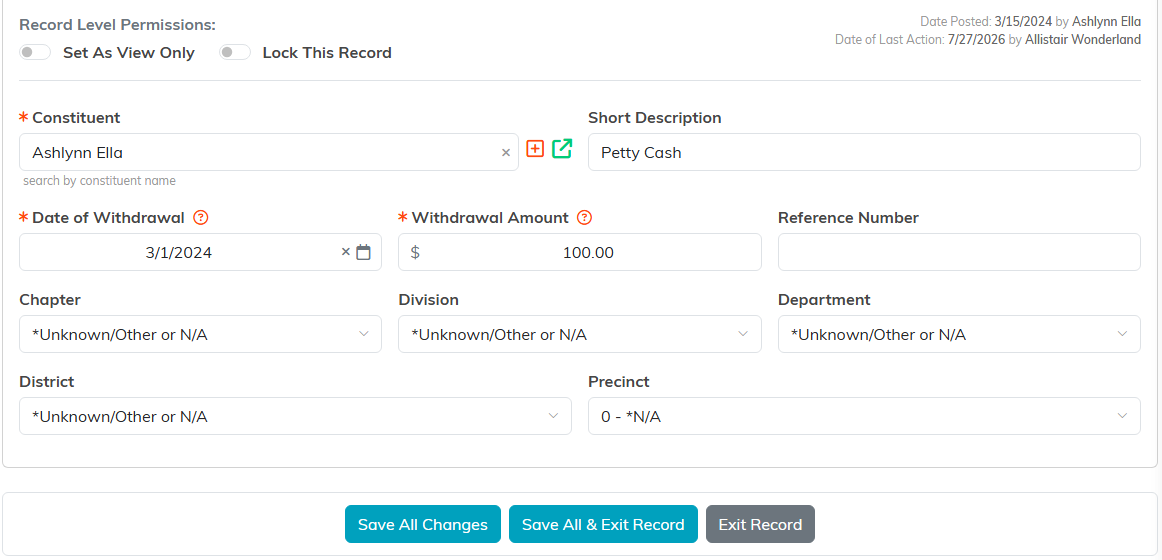Click the dollar sign in Withdrawal Amount
Screen dimensions: 1162x560
tap(415, 253)
